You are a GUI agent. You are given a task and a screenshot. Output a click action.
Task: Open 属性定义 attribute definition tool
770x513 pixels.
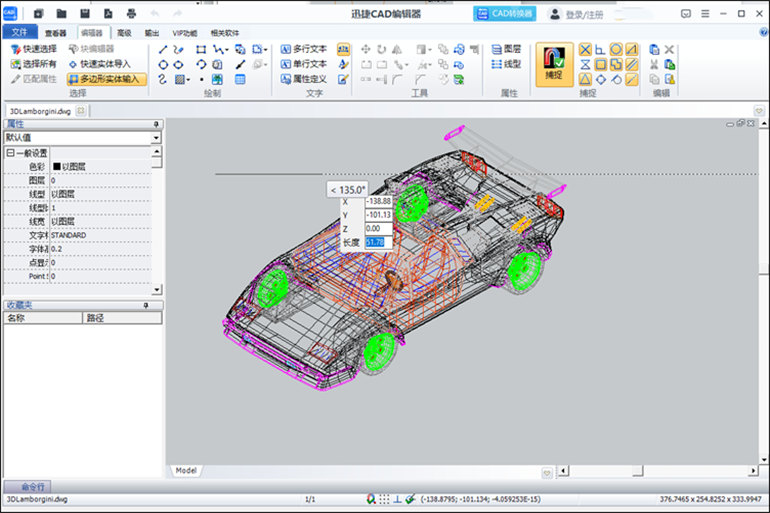[x=303, y=79]
